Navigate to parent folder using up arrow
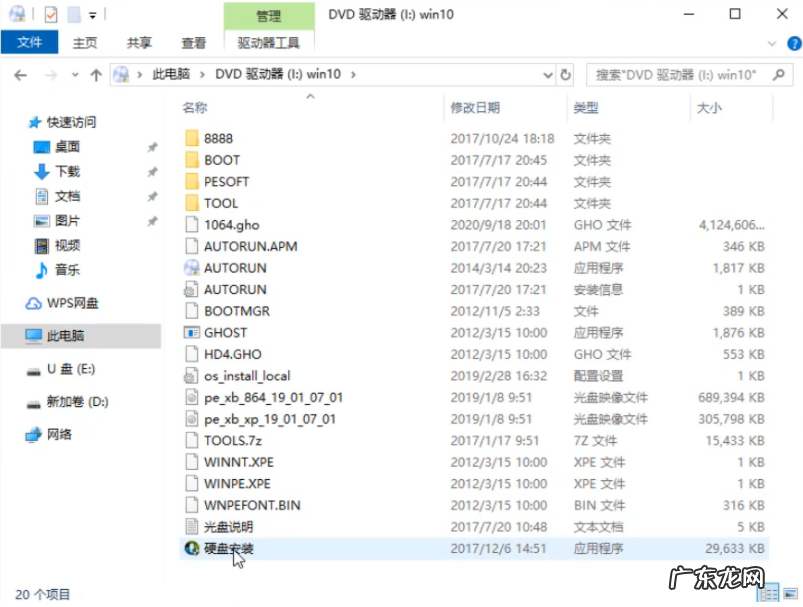 coord(95,74)
